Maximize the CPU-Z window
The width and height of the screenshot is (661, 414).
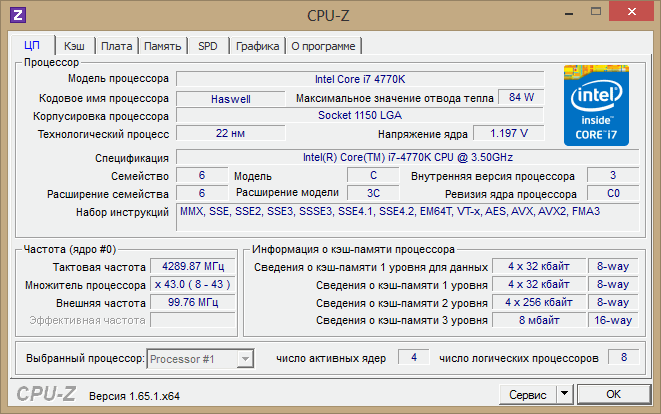pos(596,12)
